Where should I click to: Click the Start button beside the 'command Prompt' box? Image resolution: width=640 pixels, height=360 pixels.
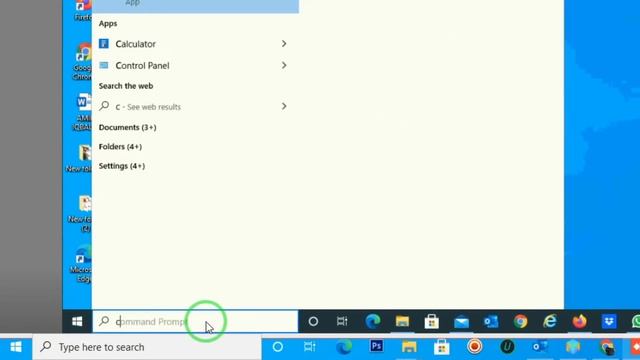click(x=77, y=322)
